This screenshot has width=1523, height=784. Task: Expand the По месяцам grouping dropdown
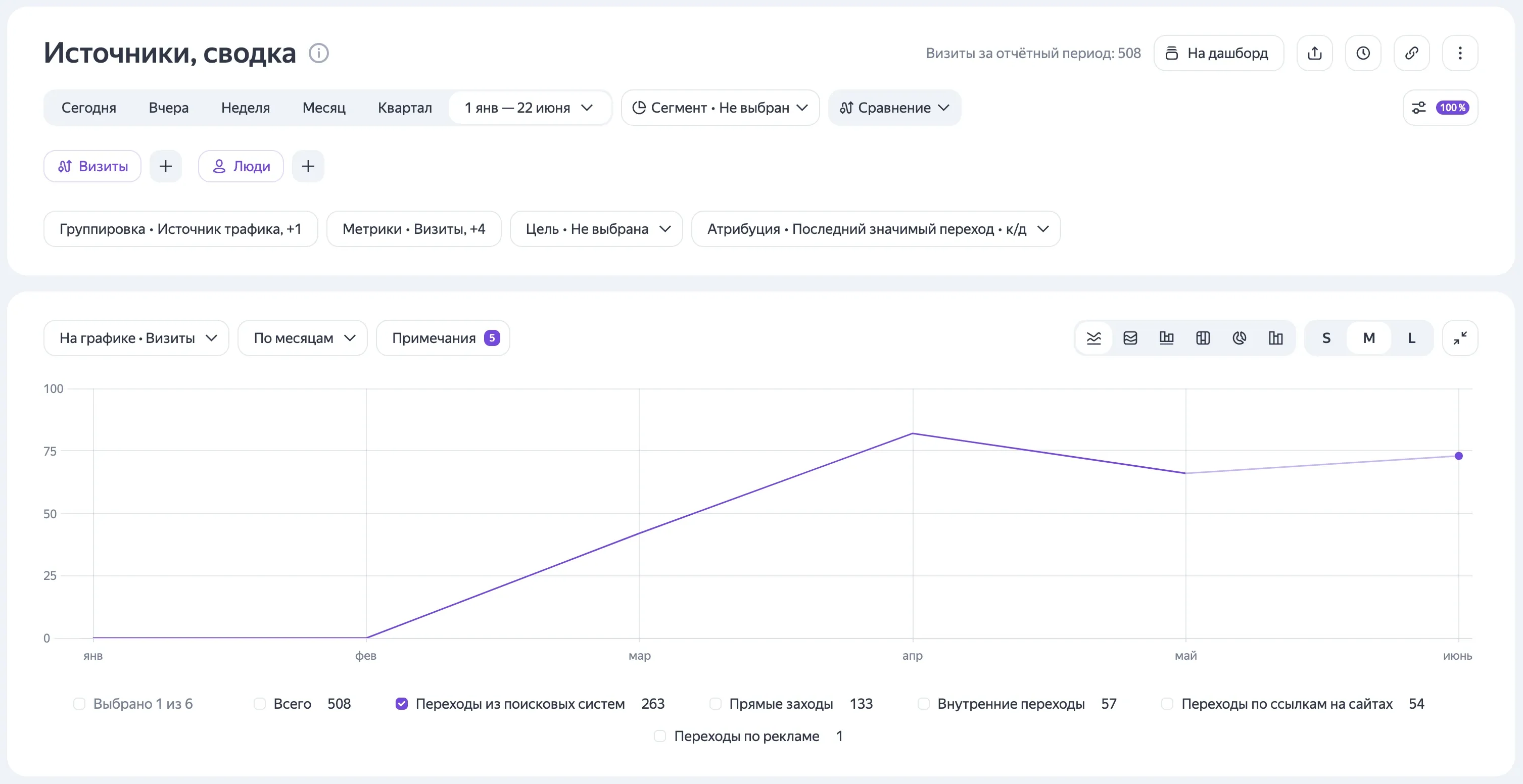(303, 338)
